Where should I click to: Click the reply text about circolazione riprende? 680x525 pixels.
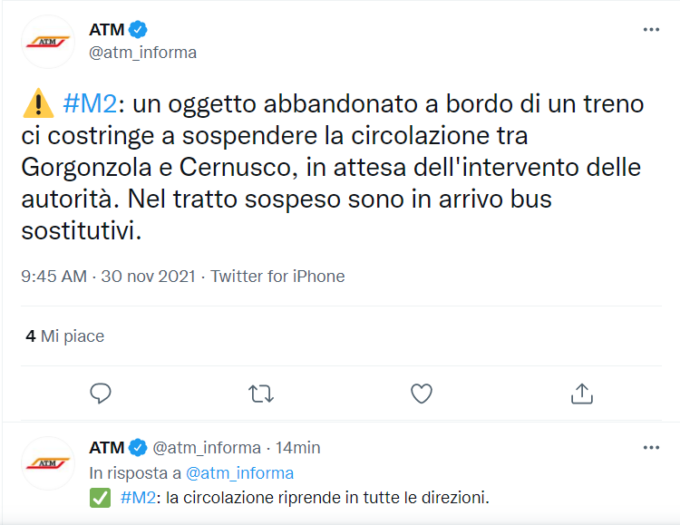point(305,497)
